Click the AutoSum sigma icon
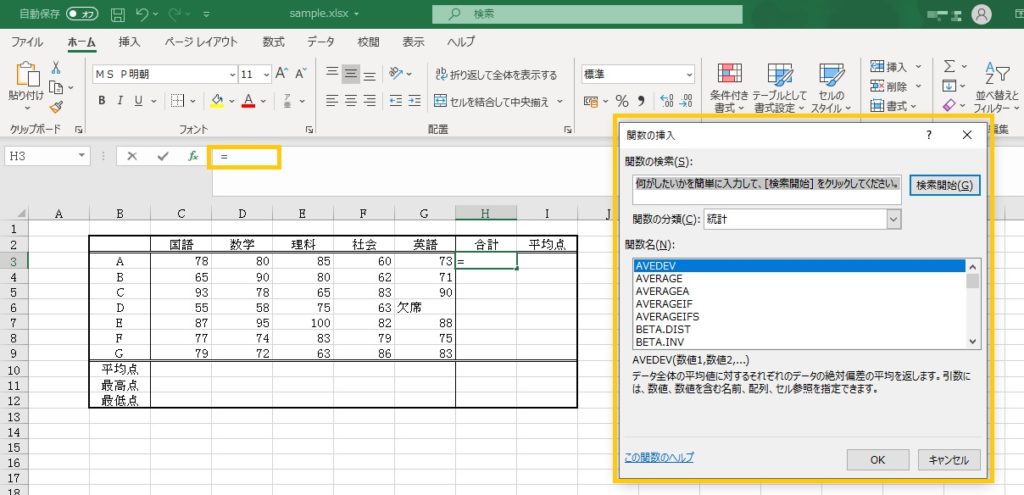Viewport: 1024px width, 495px height. coord(949,66)
